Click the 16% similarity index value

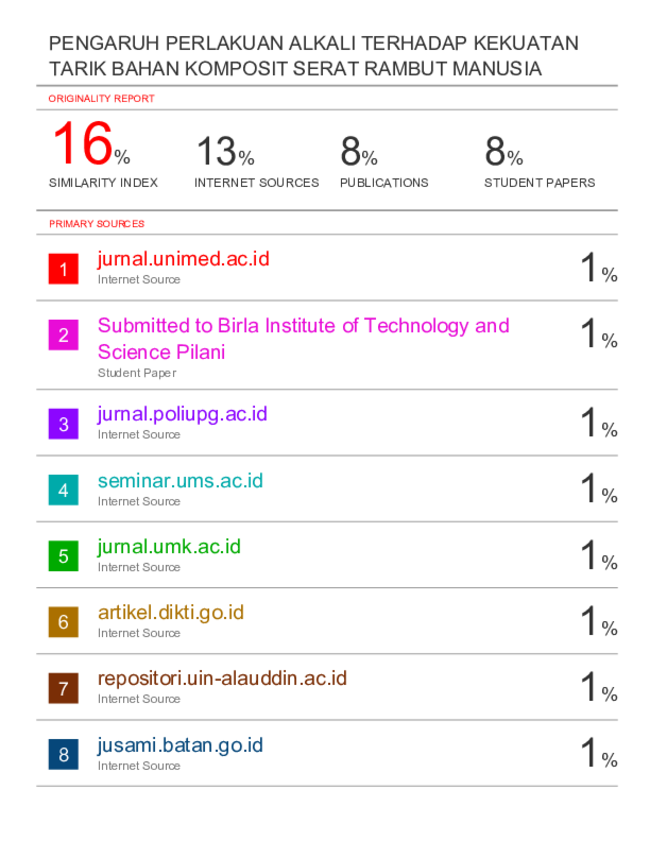tap(92, 143)
